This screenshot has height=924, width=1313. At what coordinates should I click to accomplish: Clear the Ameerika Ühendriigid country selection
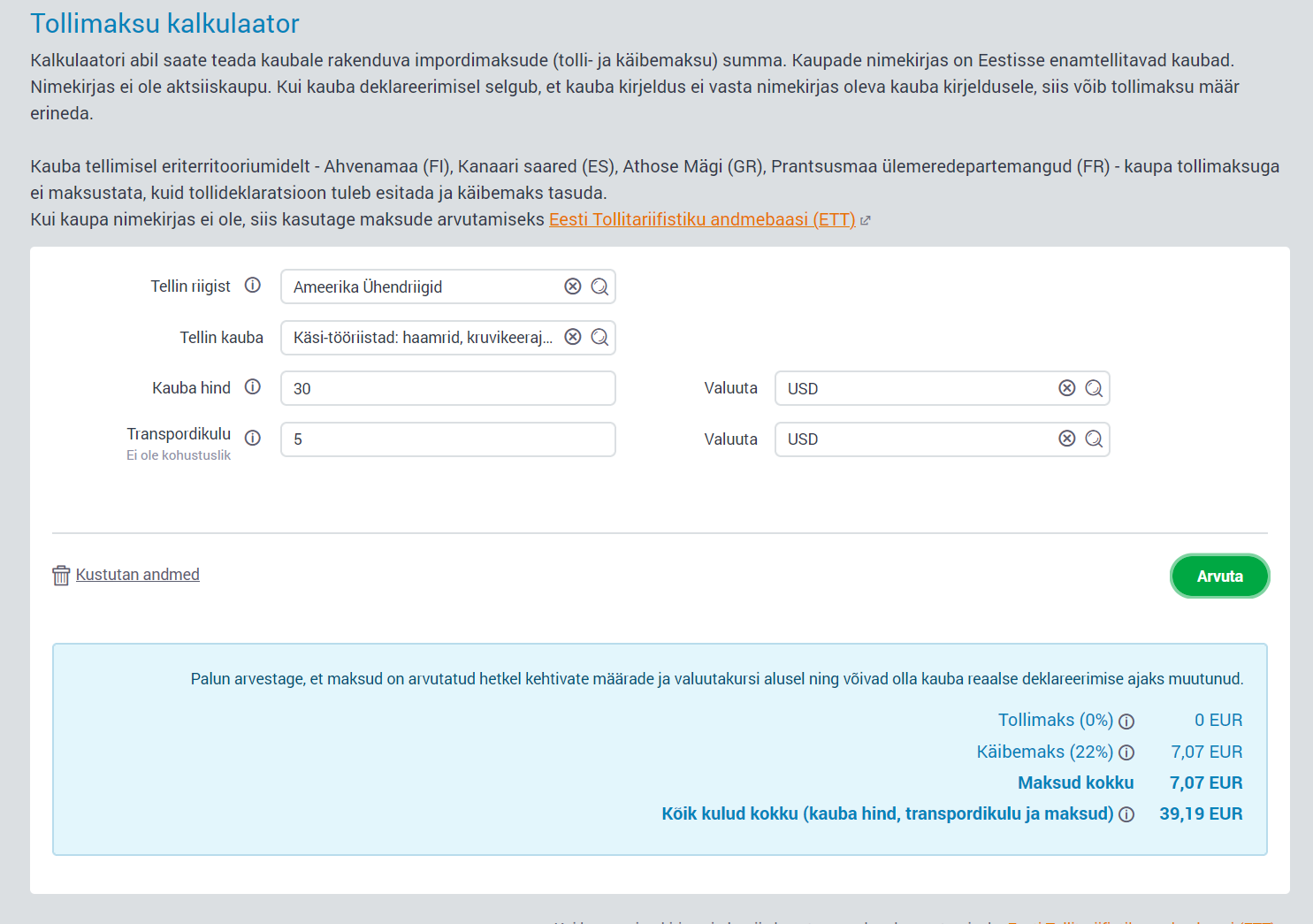pos(573,286)
